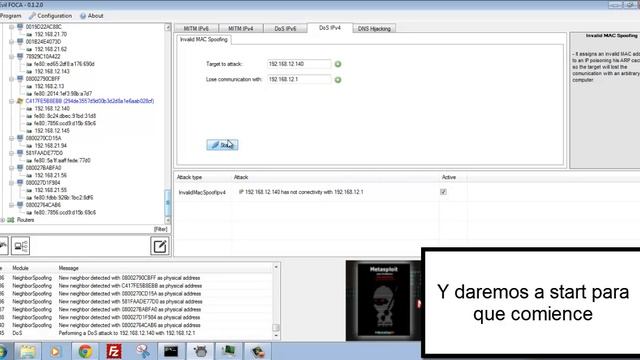The width and height of the screenshot is (640, 360).
Task: Click tree panel vertical scrollbar thumb
Action: [x=167, y=203]
